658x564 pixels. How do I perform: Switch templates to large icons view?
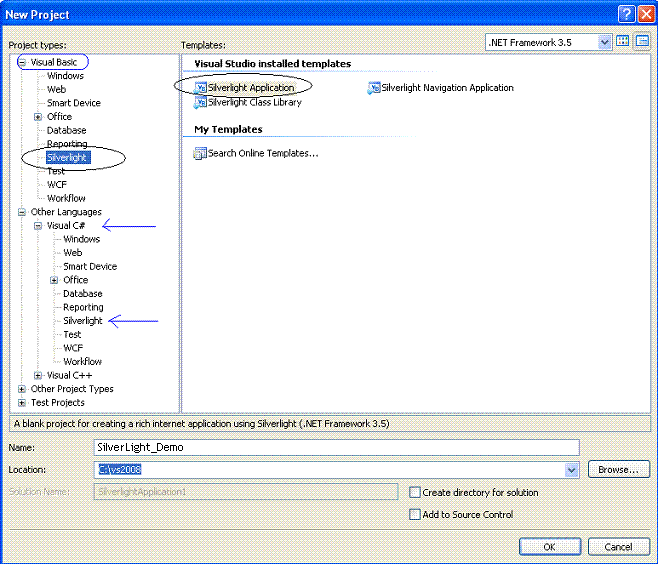623,41
